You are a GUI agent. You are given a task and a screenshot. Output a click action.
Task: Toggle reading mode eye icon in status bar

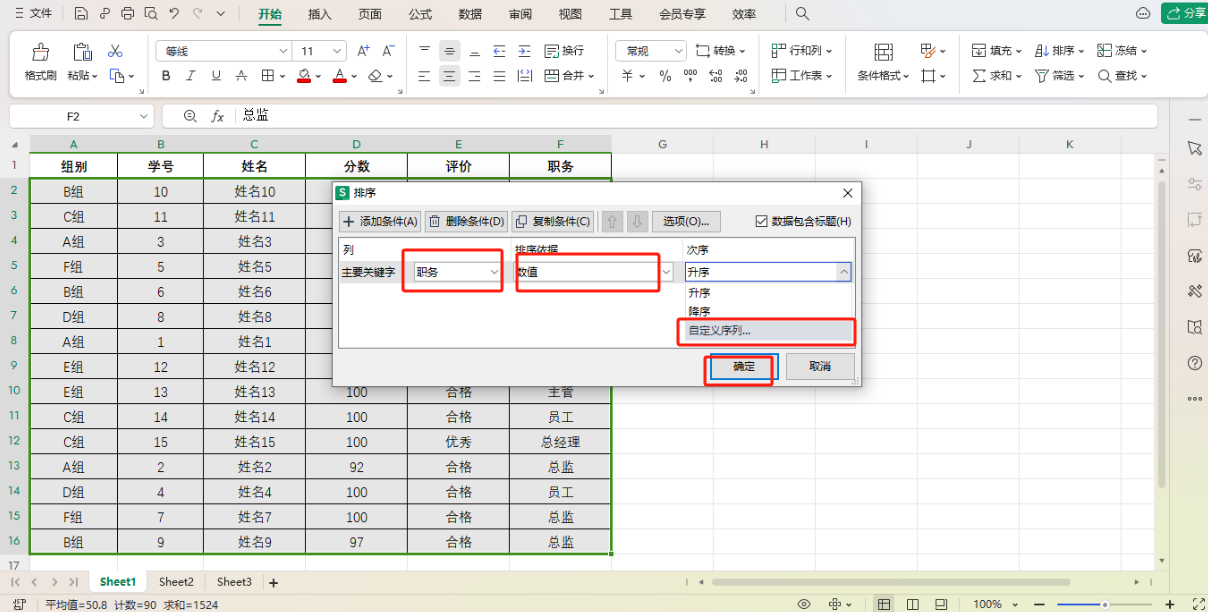(803, 604)
